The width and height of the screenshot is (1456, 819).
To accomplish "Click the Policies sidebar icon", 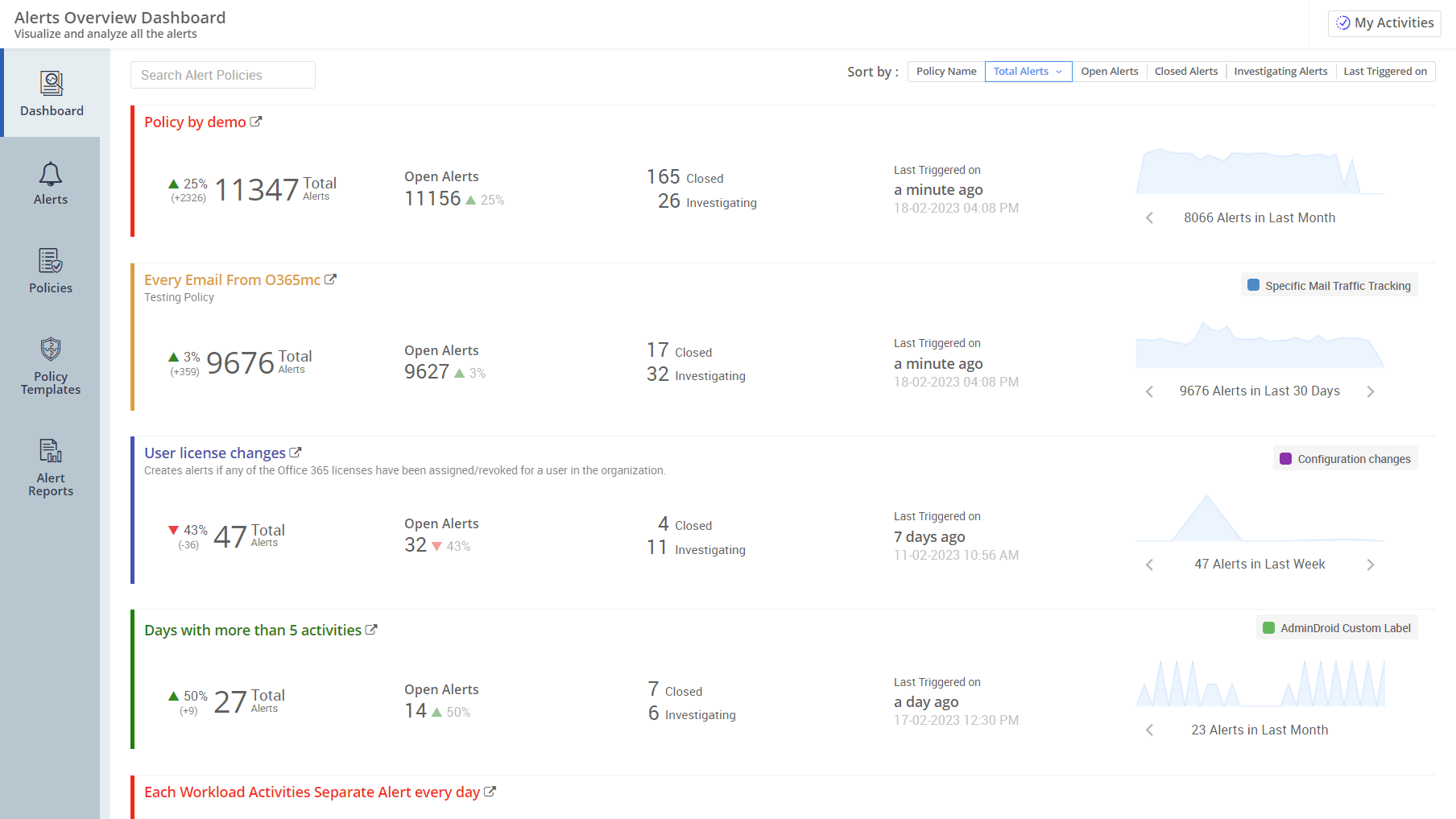I will click(x=51, y=262).
